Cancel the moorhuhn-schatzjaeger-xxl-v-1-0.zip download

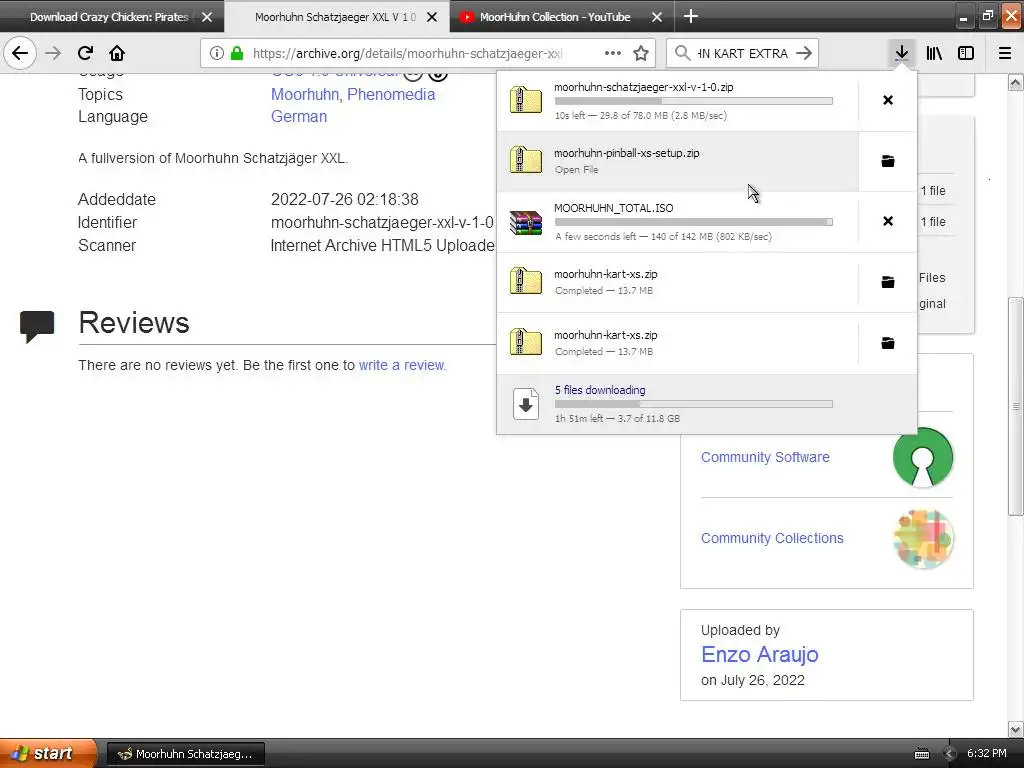click(x=888, y=100)
